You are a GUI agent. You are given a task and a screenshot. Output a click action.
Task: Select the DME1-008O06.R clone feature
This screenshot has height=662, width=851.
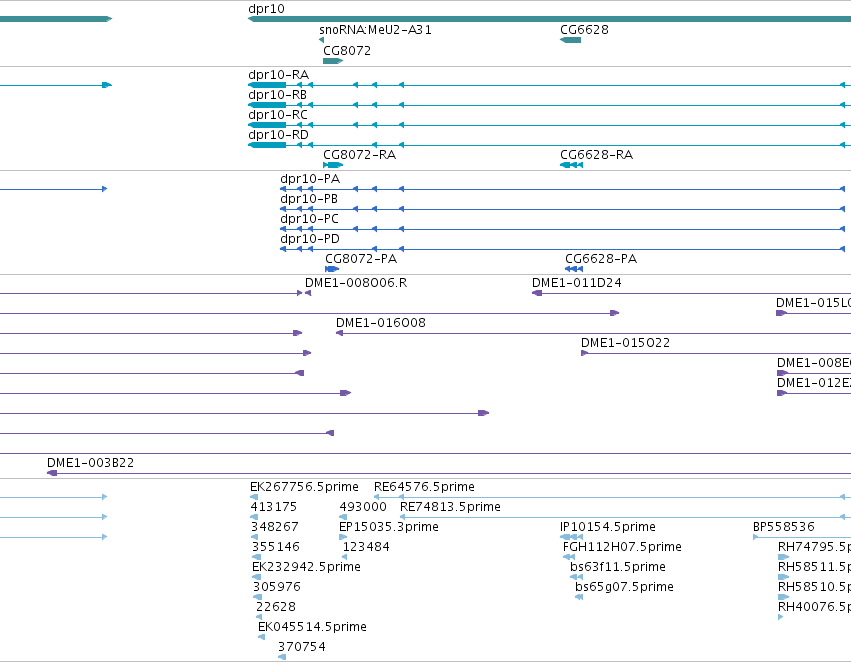point(308,293)
